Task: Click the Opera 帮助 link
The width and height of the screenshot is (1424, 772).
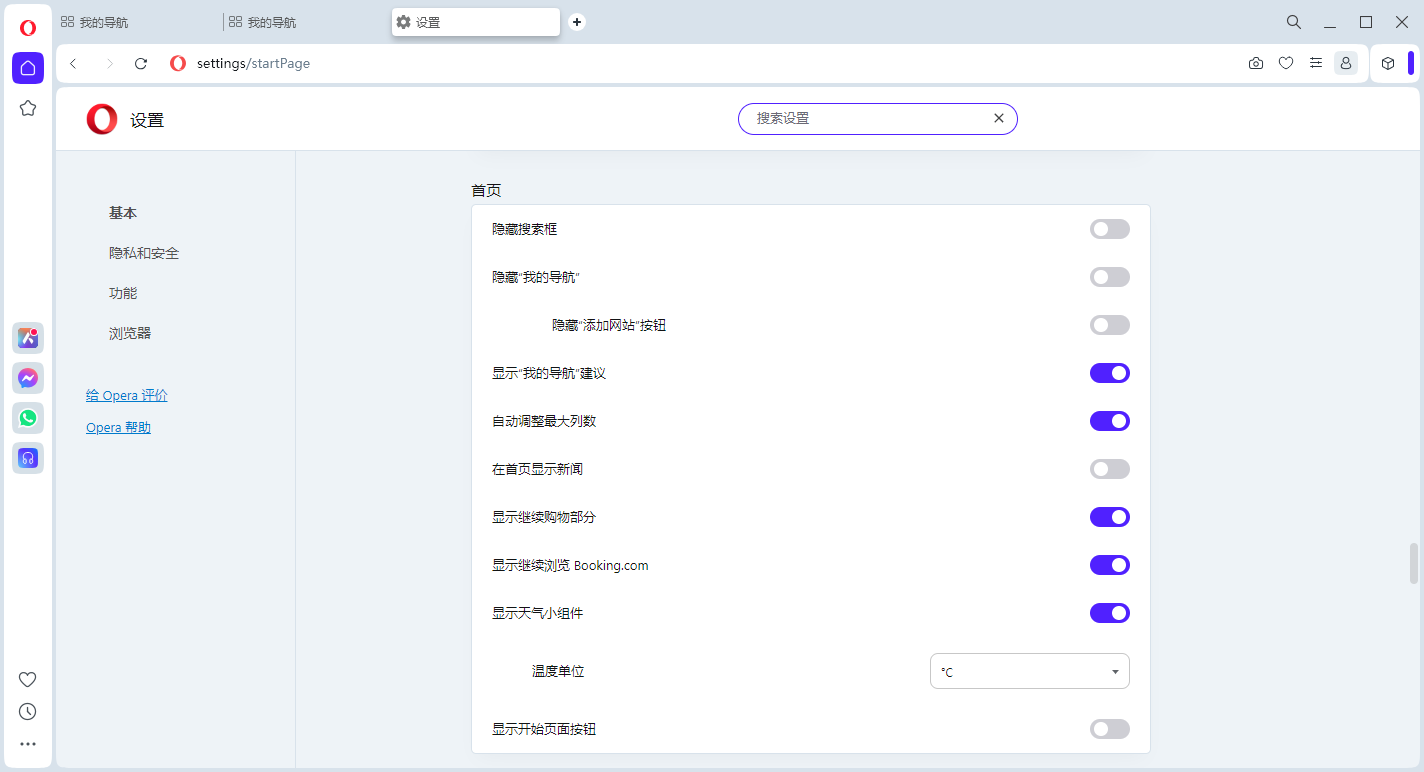Action: (118, 427)
